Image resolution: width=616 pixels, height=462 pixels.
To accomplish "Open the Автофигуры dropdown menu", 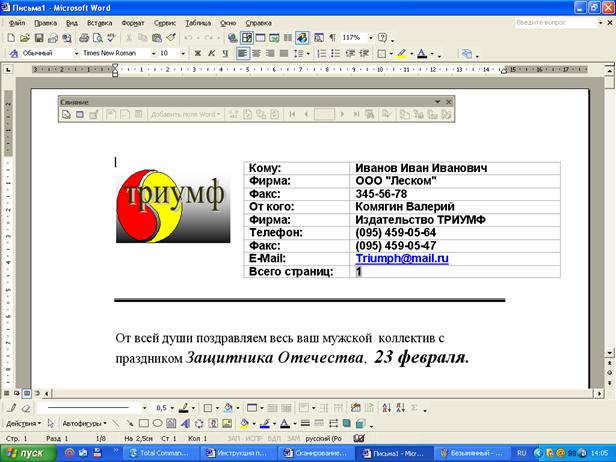I will 84,423.
